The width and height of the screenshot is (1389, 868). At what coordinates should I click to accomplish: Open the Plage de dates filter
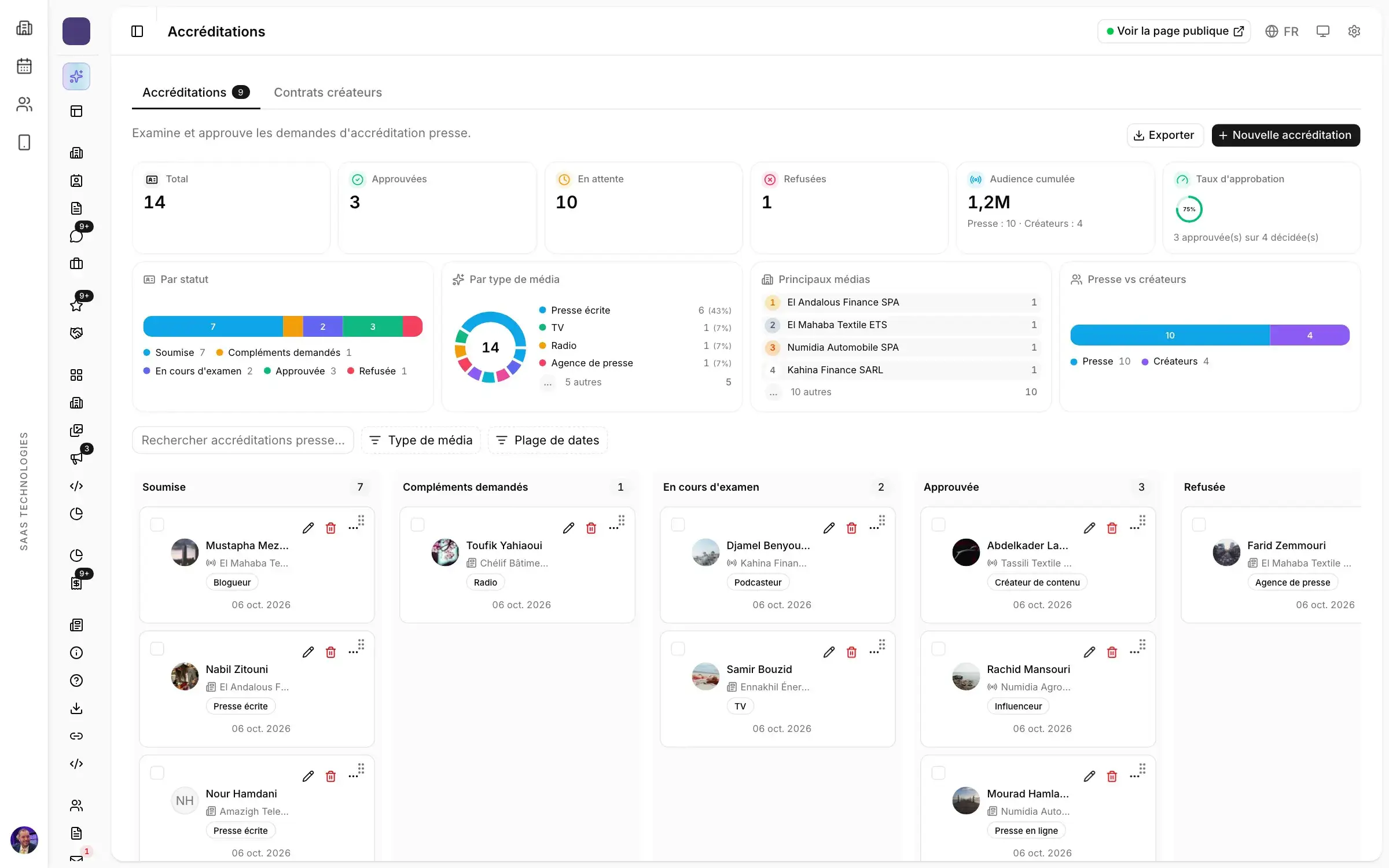tap(547, 440)
